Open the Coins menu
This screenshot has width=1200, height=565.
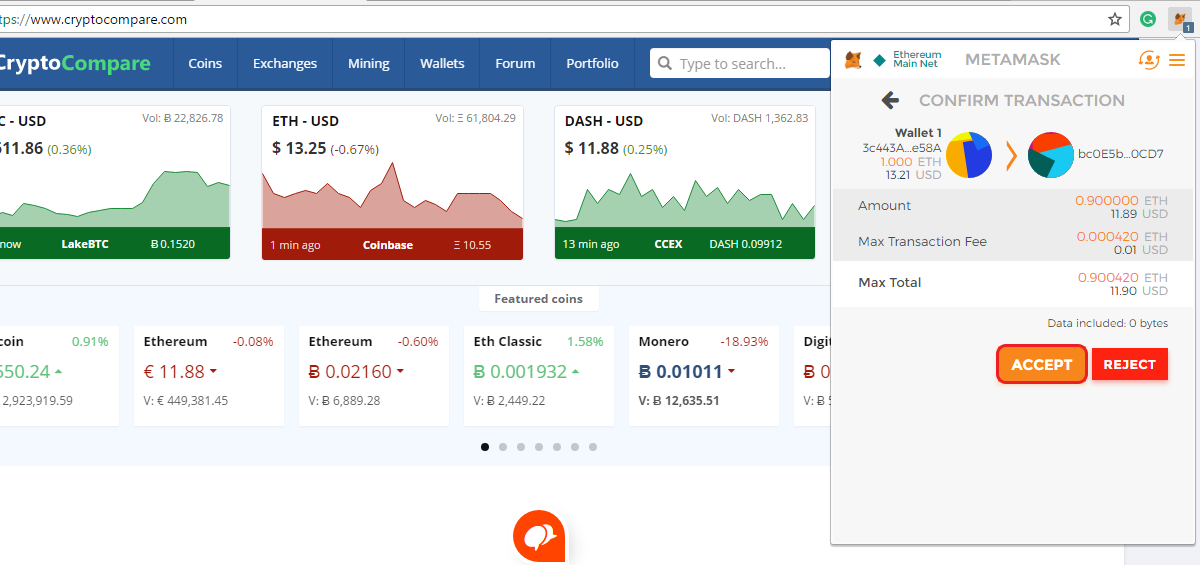205,63
